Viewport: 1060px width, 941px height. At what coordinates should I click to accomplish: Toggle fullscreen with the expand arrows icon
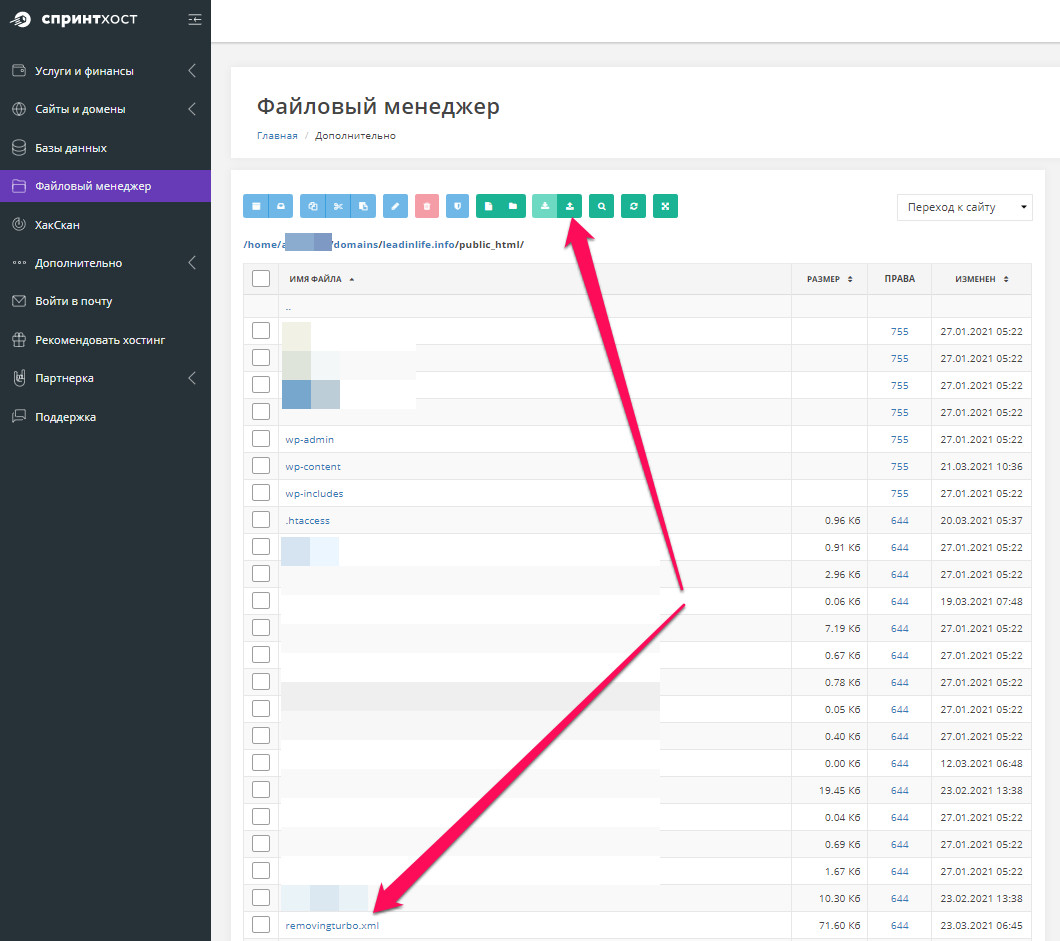[x=665, y=206]
